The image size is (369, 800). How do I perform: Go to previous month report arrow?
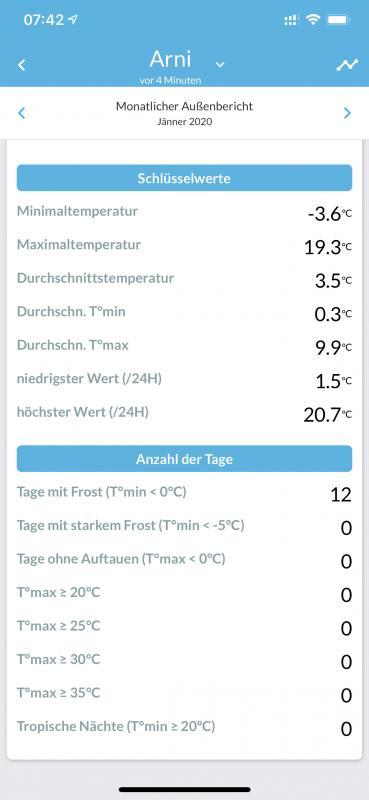tap(21, 113)
